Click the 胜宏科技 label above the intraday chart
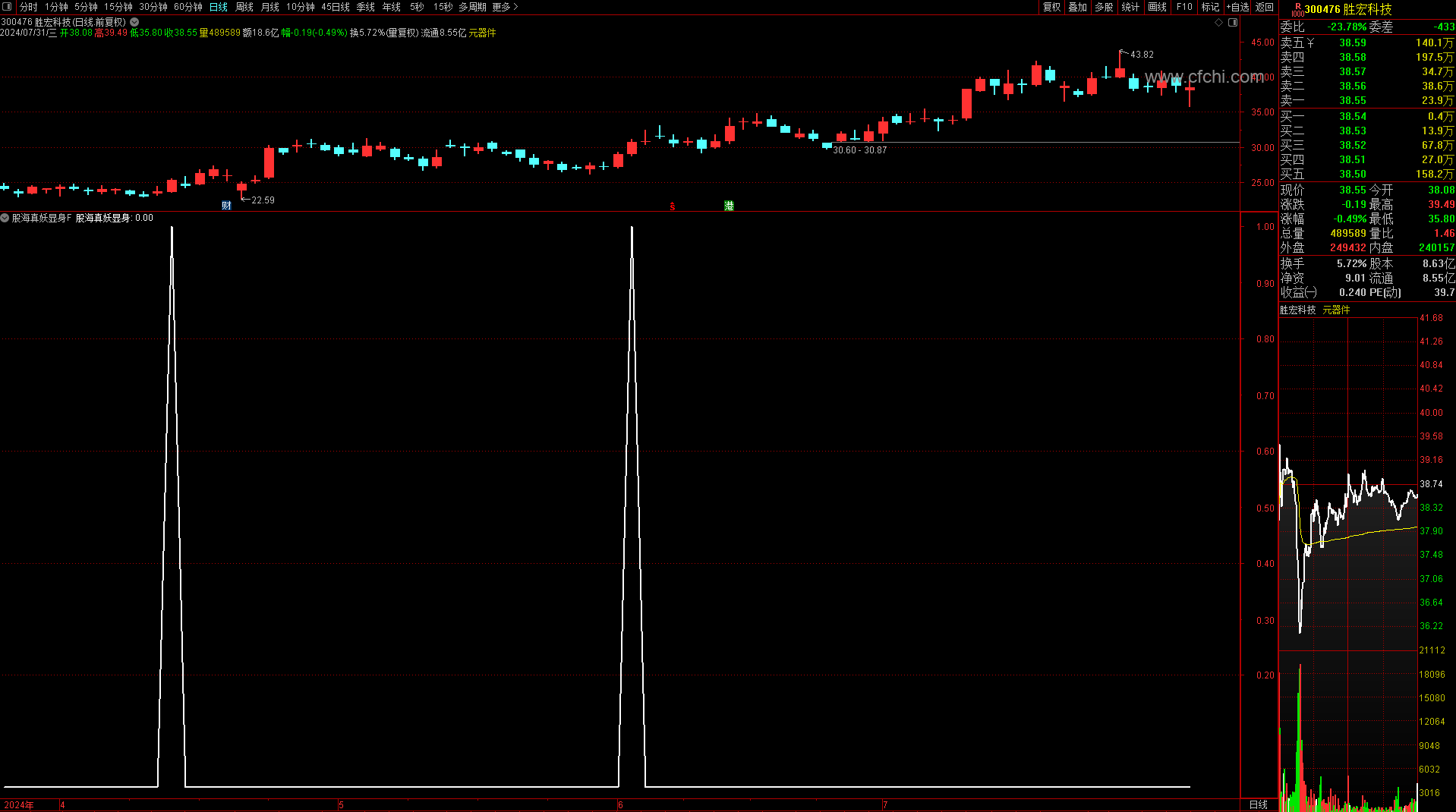The image size is (1456, 812). tap(1298, 310)
